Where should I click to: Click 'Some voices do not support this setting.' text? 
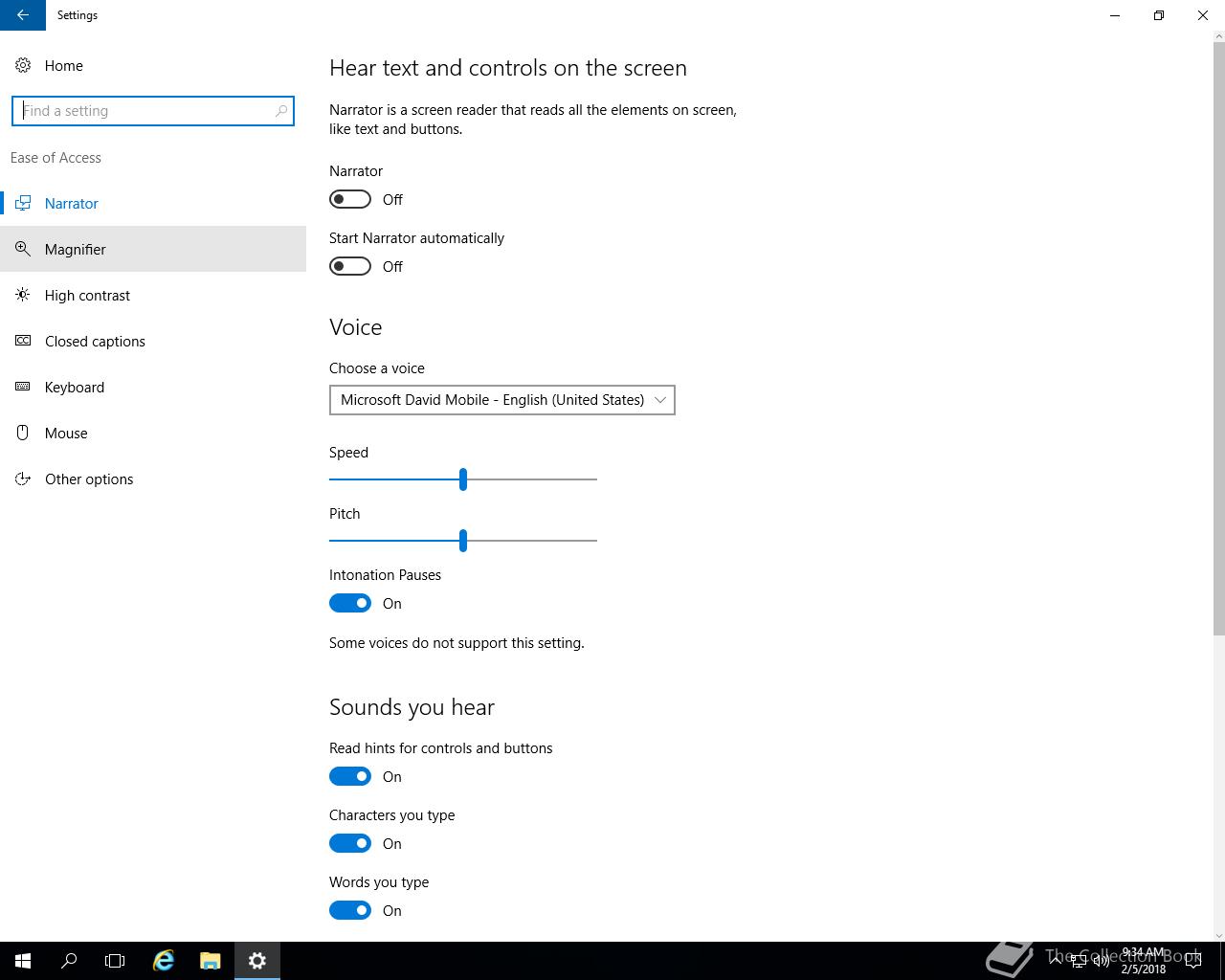click(x=457, y=643)
